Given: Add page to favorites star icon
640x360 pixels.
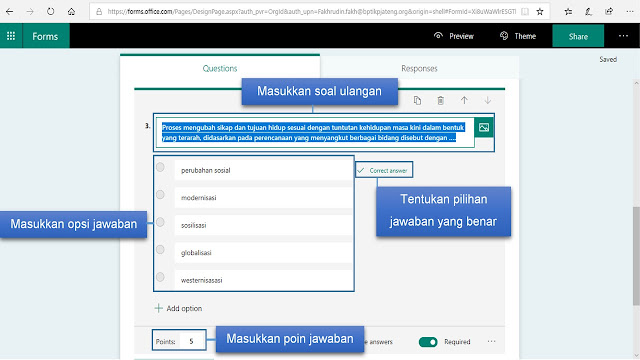Looking at the screenshot, I should click(540, 11).
